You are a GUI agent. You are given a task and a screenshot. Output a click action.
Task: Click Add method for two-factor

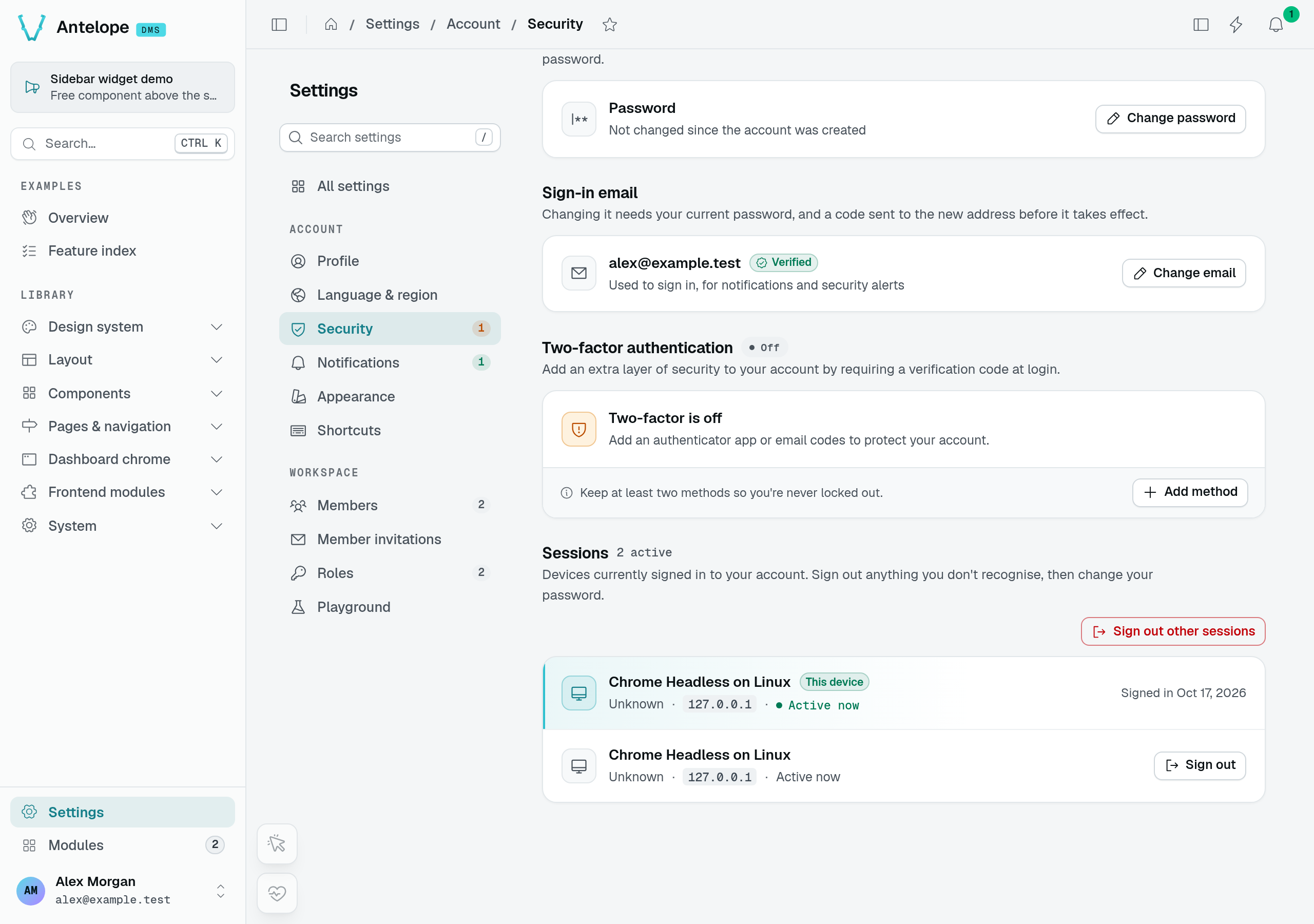pyautogui.click(x=1190, y=492)
